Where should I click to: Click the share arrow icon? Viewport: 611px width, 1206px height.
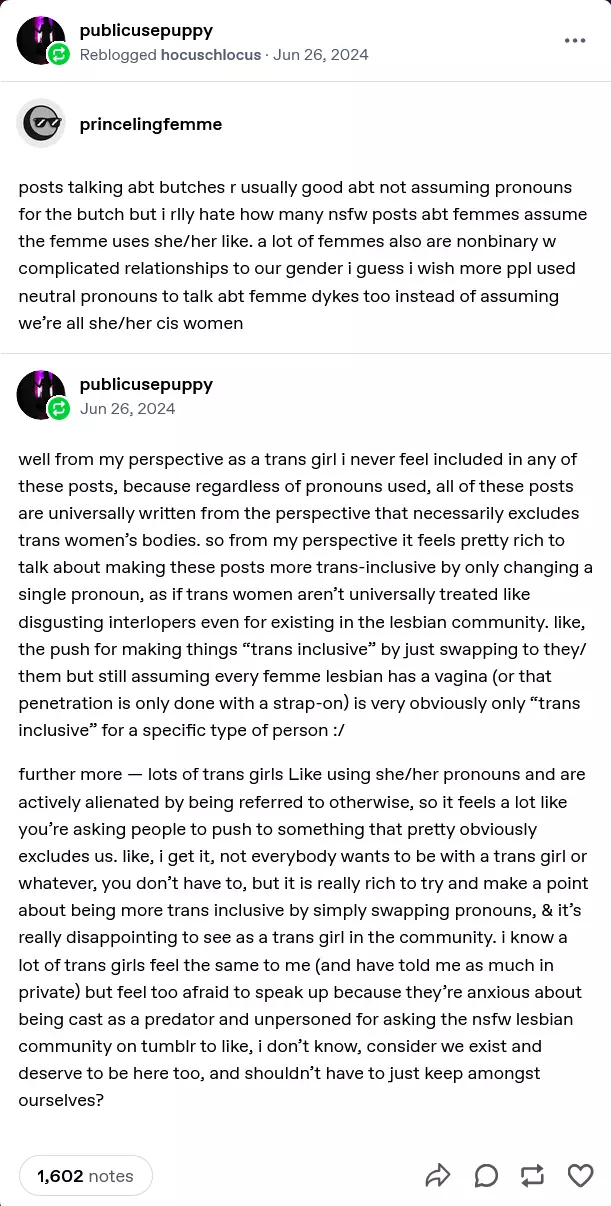click(438, 1176)
